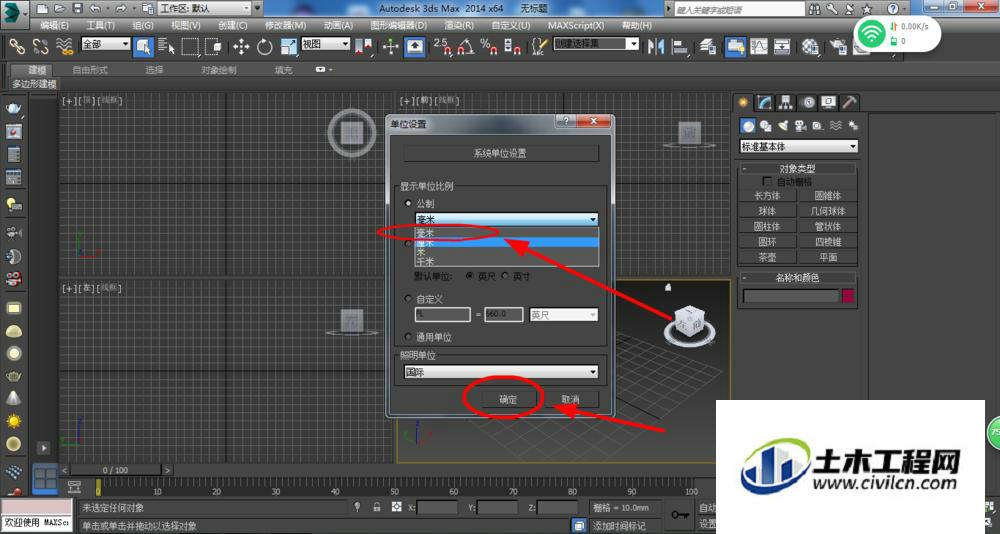Image resolution: width=1000 pixels, height=534 pixels.
Task: Click the Mirror tool icon
Action: click(x=655, y=46)
